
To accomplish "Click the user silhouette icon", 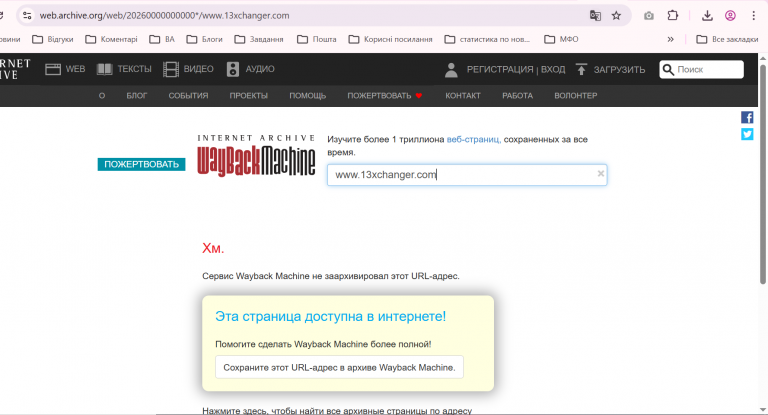I will click(x=451, y=70).
